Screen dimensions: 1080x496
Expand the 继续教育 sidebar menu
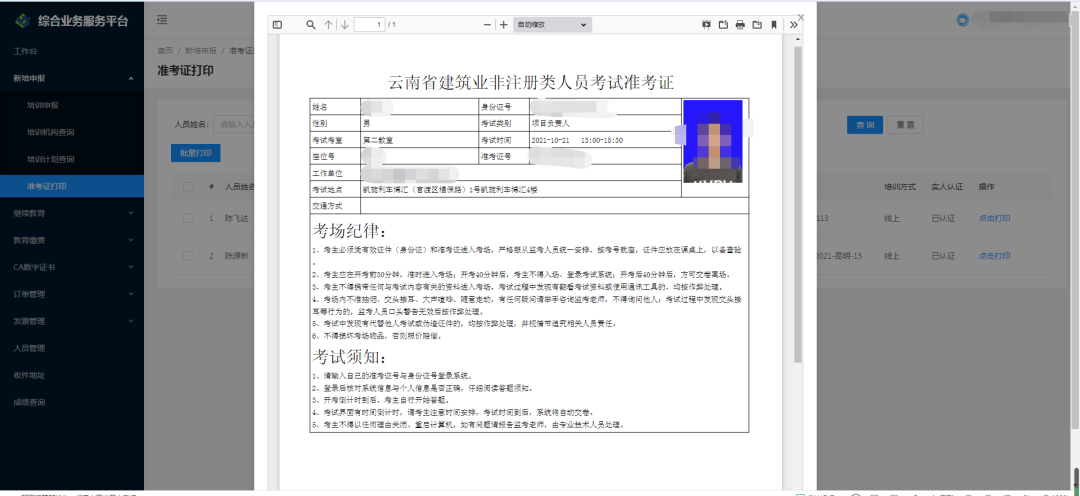click(x=72, y=213)
